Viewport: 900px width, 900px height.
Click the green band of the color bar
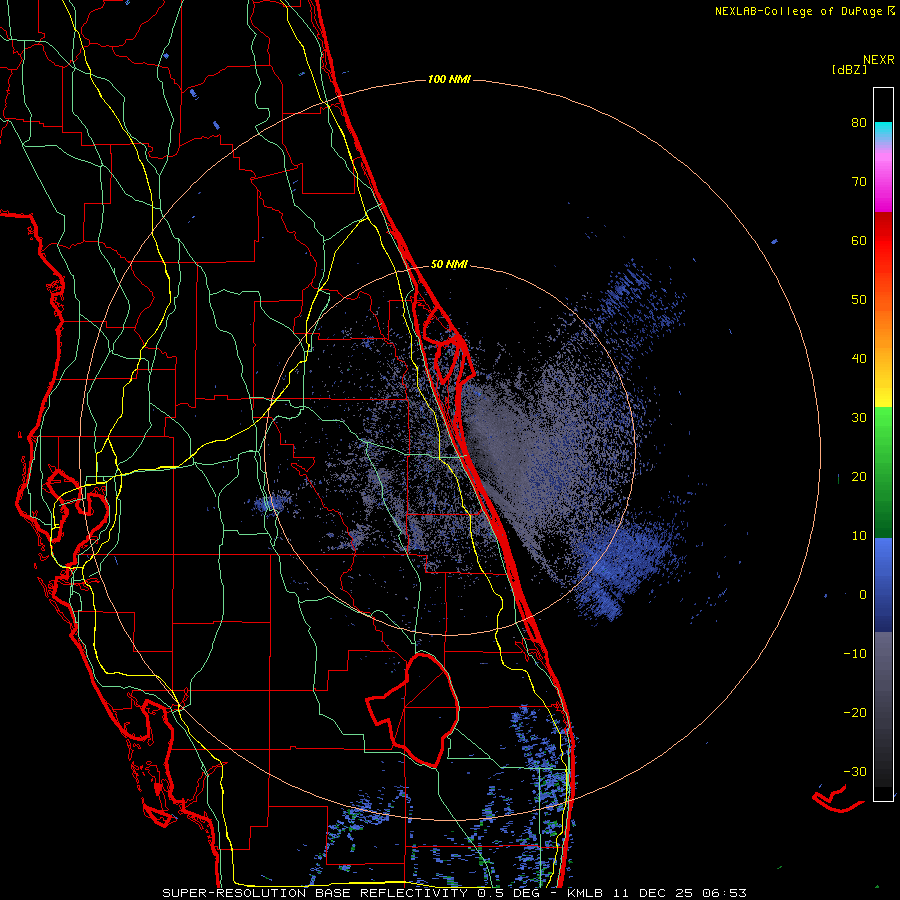point(883,472)
